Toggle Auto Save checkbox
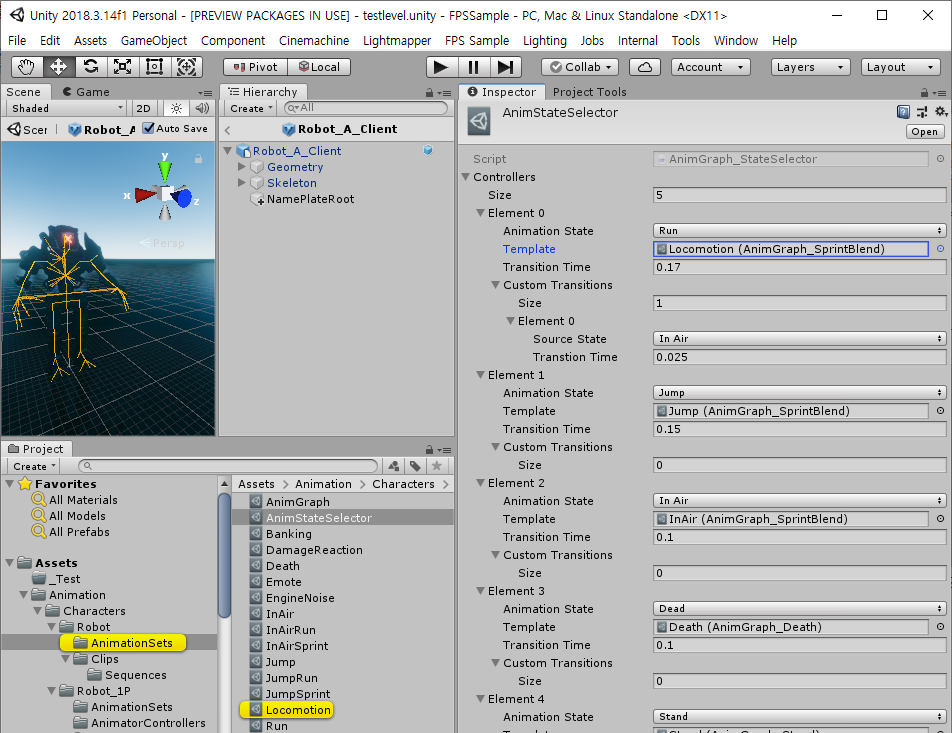 148,128
